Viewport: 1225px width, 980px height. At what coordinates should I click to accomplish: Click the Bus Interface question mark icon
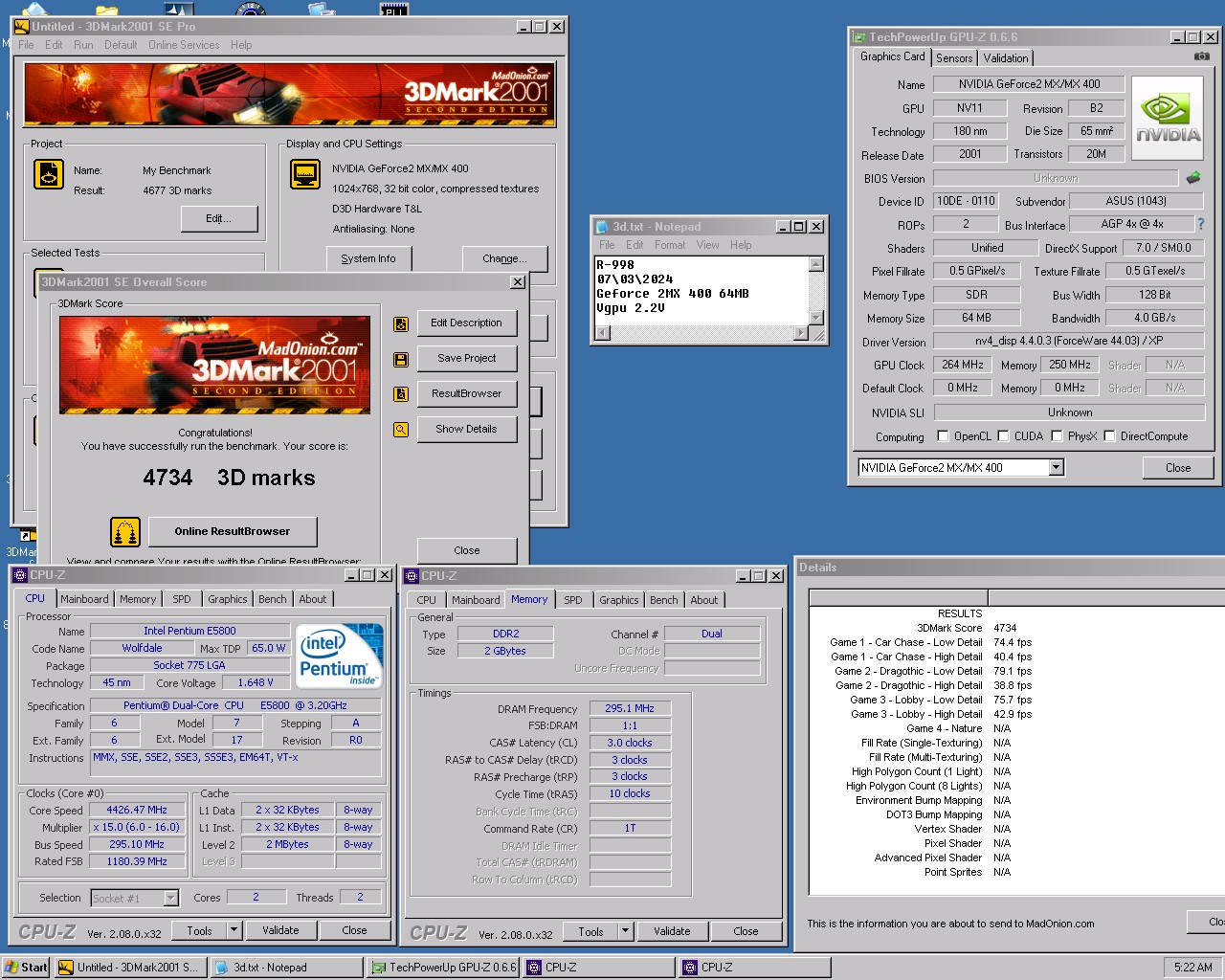1200,224
